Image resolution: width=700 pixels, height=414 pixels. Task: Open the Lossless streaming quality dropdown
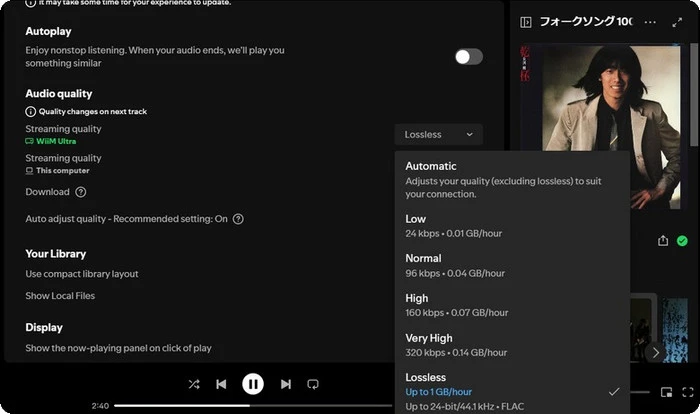click(x=438, y=134)
